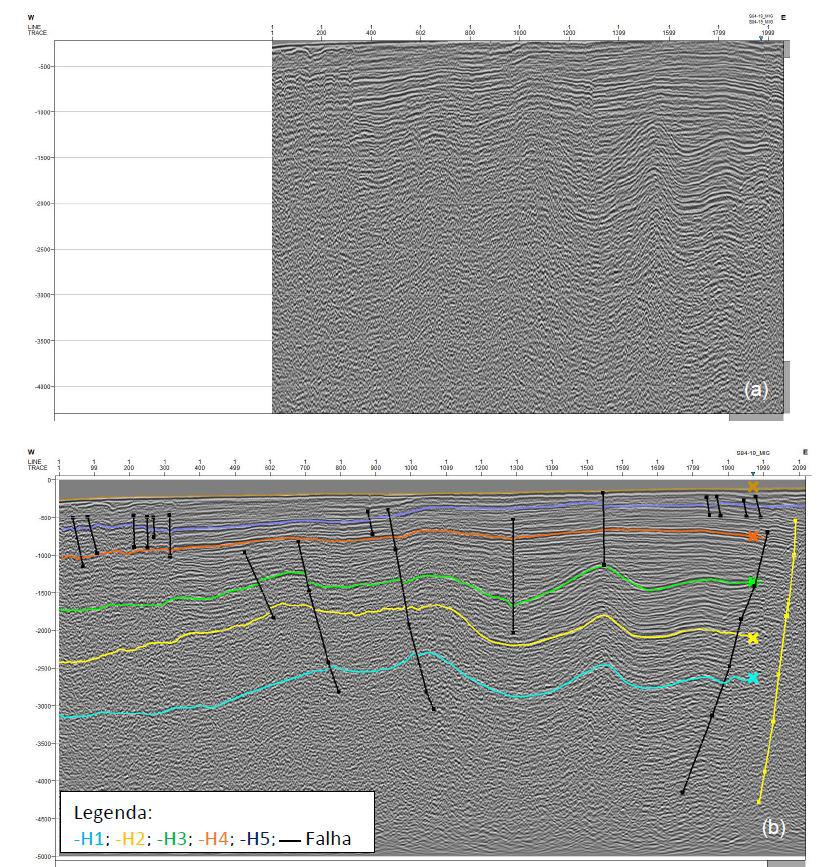The height and width of the screenshot is (867, 817).
Task: Click trace tick 499 on the axis
Action: coord(235,468)
